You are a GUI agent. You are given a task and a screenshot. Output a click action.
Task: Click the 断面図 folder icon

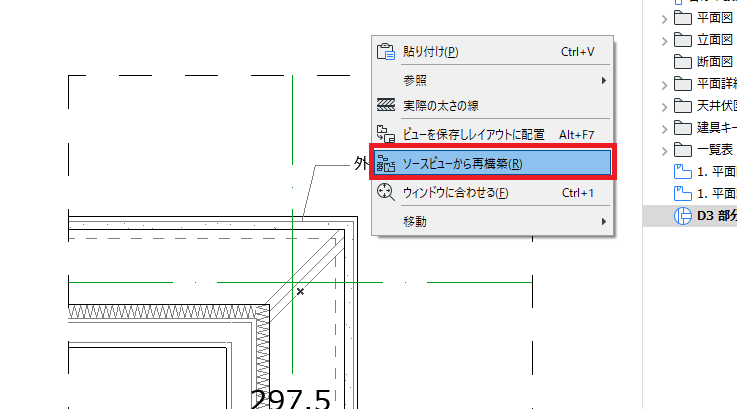[682, 62]
